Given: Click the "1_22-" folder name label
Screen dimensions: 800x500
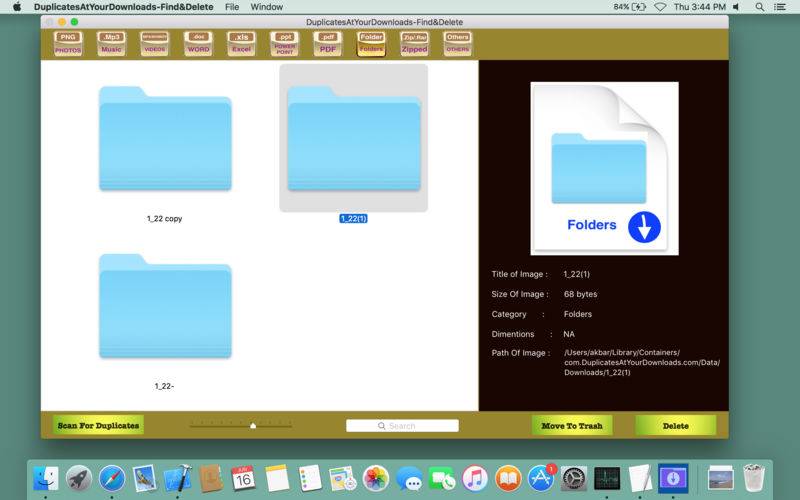Looking at the screenshot, I should coord(164,386).
